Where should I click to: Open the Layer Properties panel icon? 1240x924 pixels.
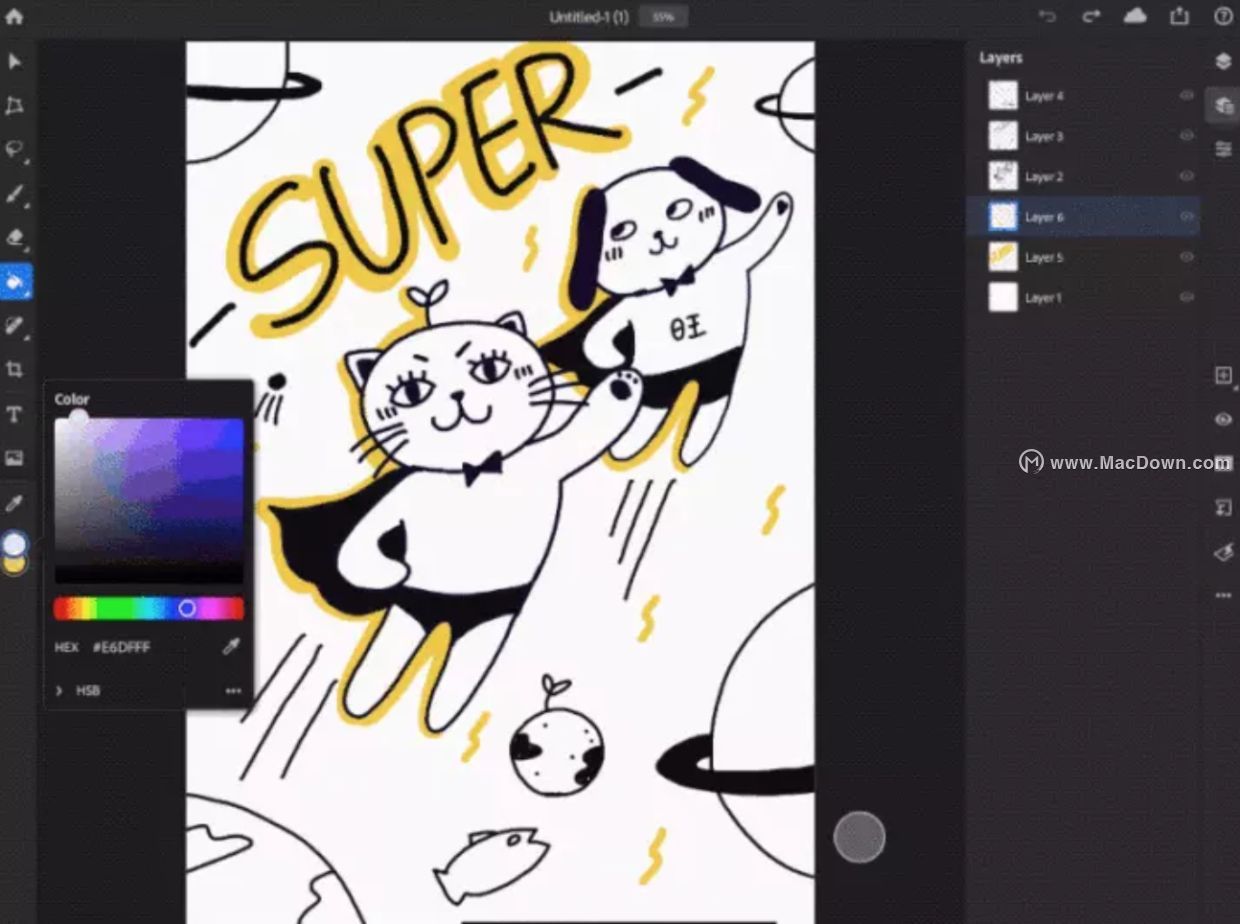point(1223,105)
